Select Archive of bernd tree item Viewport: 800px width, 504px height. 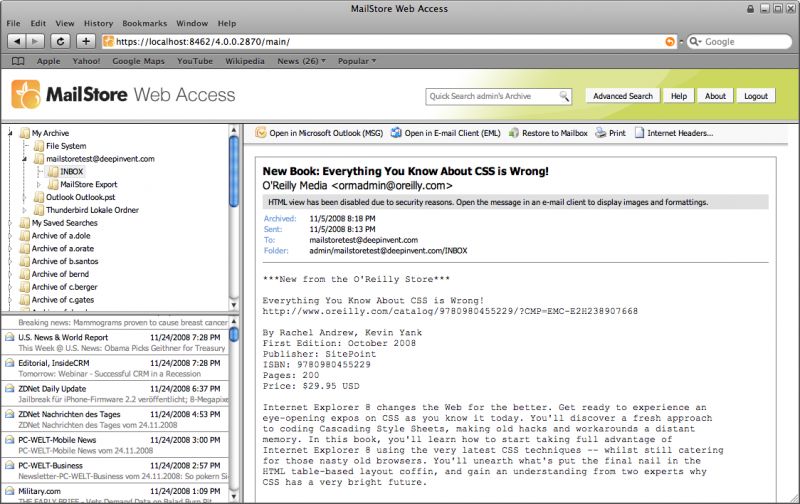pos(60,274)
